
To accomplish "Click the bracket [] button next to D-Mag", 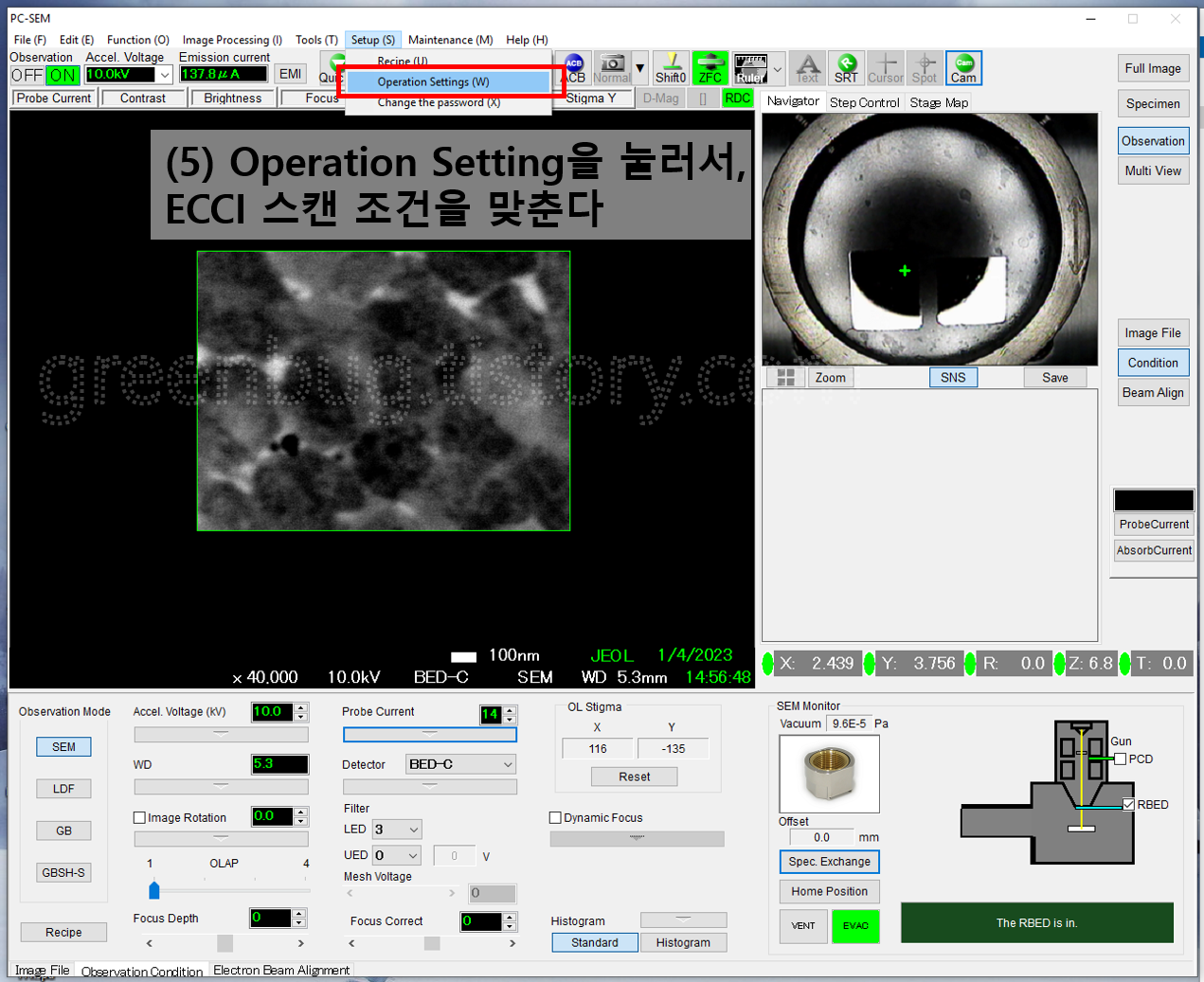I will [703, 98].
